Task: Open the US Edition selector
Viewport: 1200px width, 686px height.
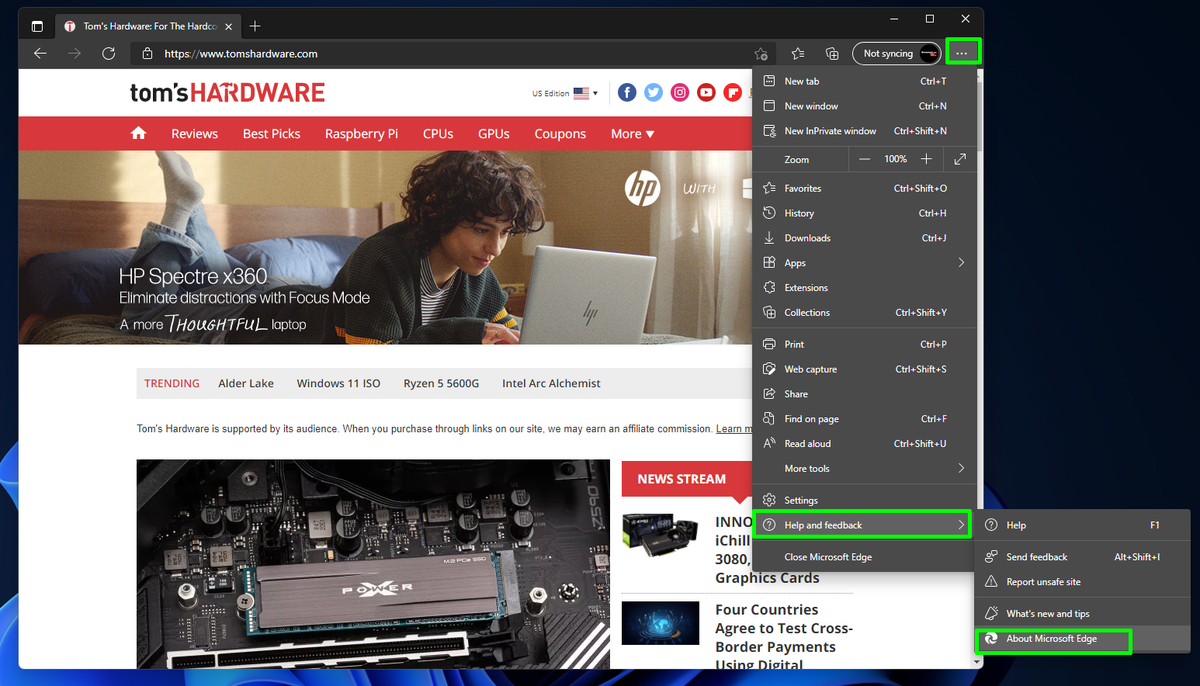Action: click(565, 93)
